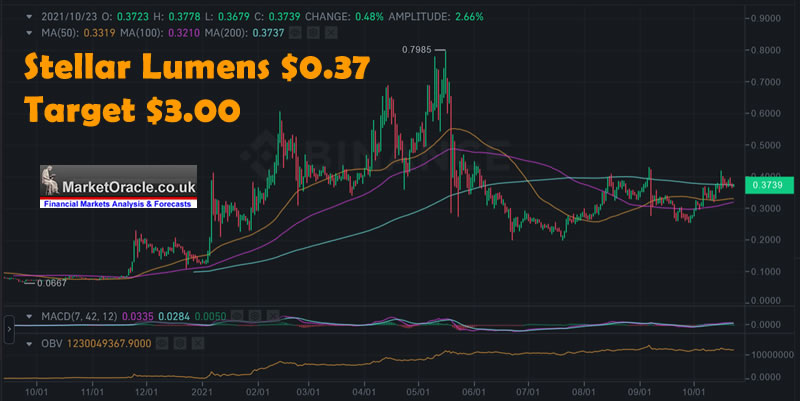The image size is (800, 401).
Task: Click the '02/01' date axis label
Action: tap(258, 392)
